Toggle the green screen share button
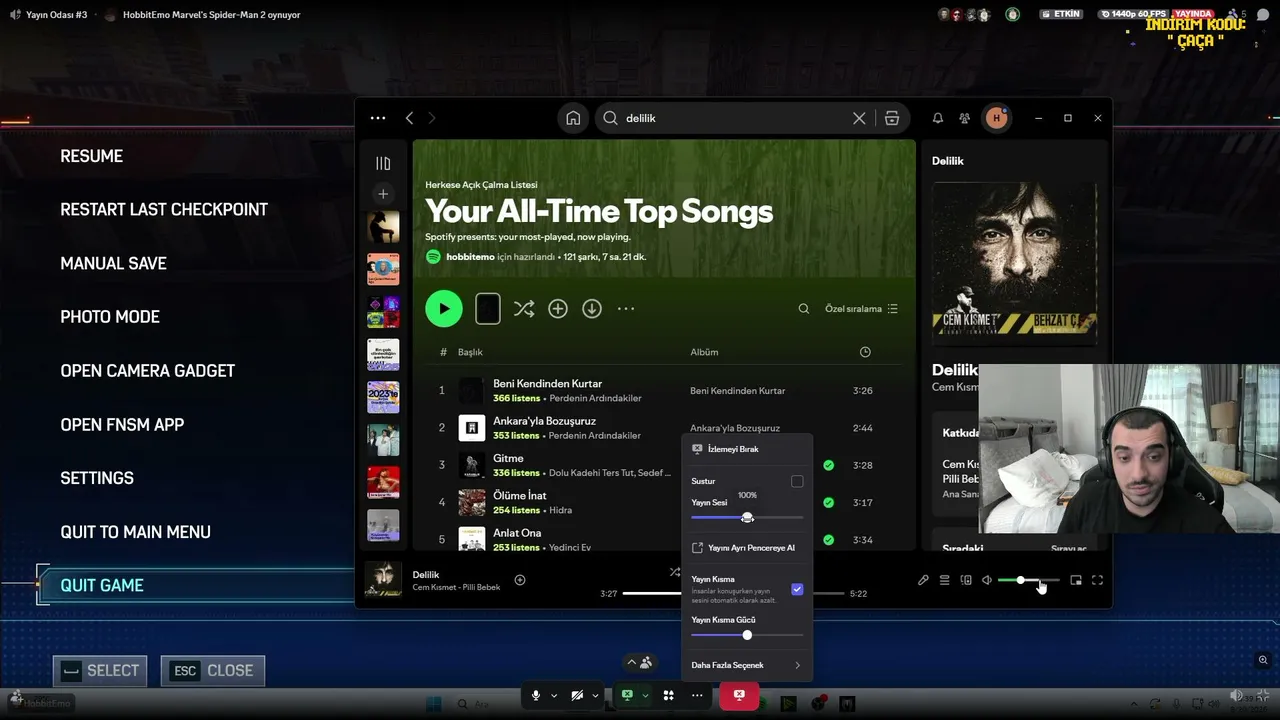The image size is (1280, 720). [627, 695]
